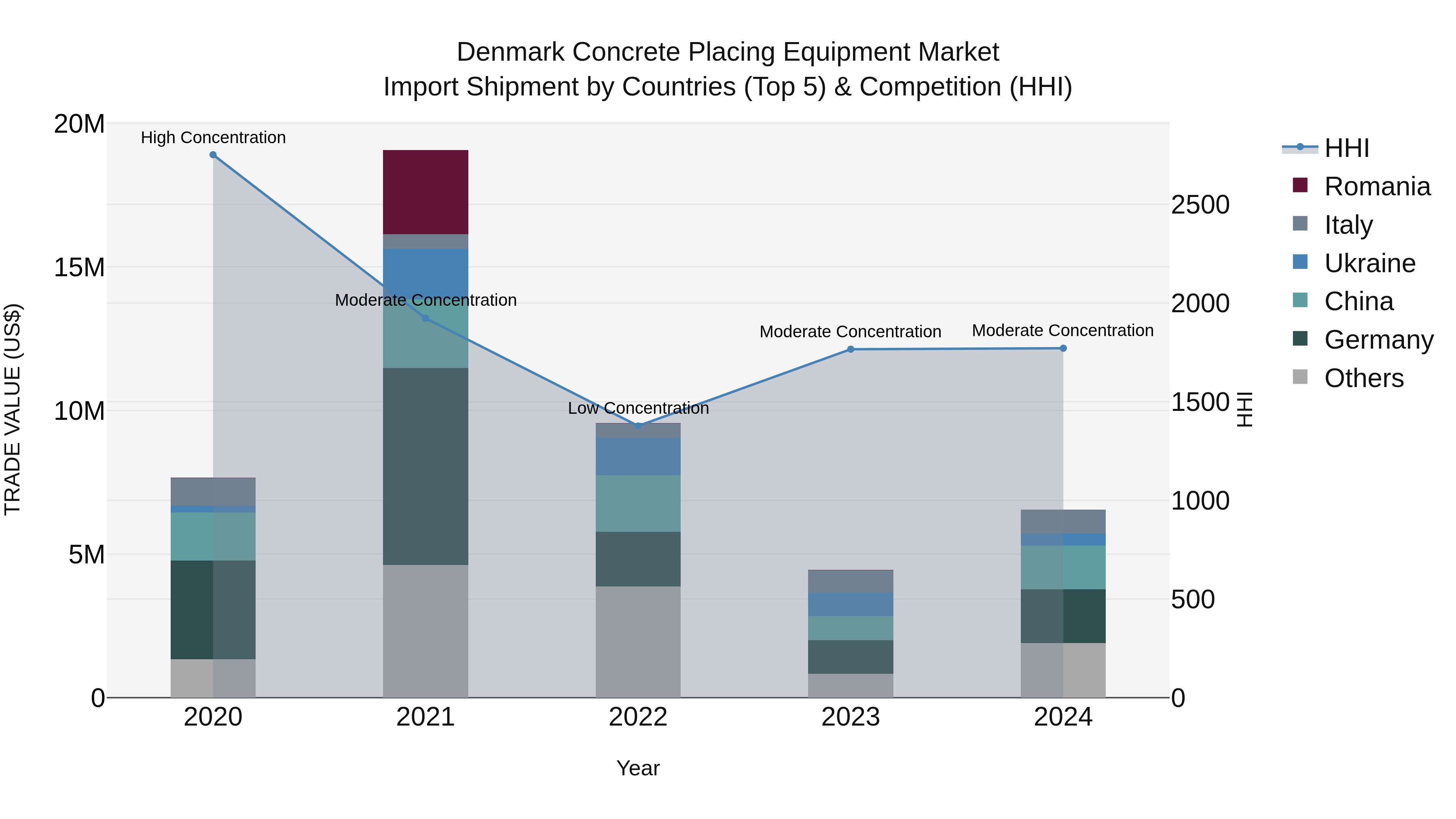Screen dimensions: 1456x819
Task: Click the 2023 x-axis label
Action: (x=851, y=717)
